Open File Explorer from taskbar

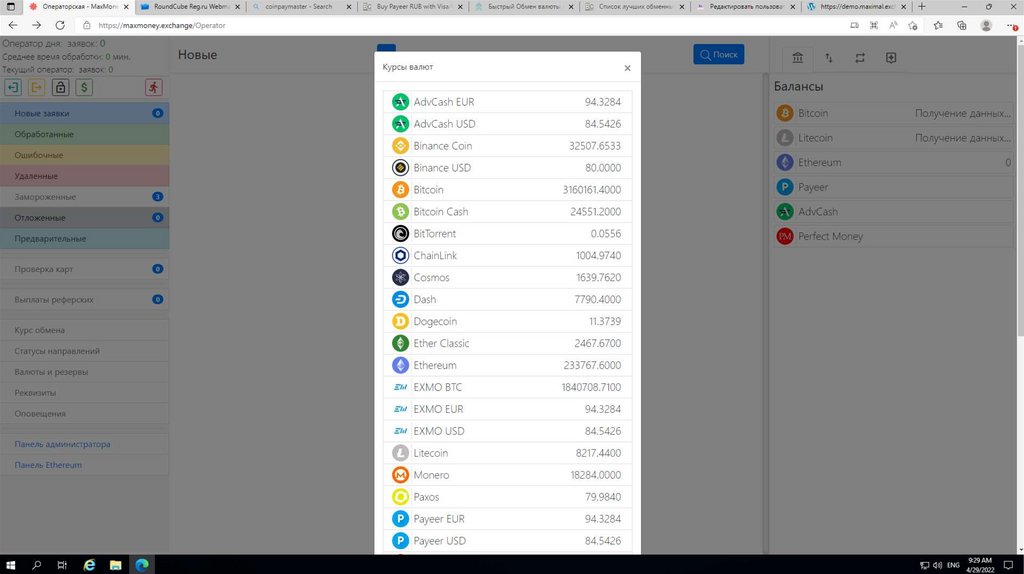116,565
